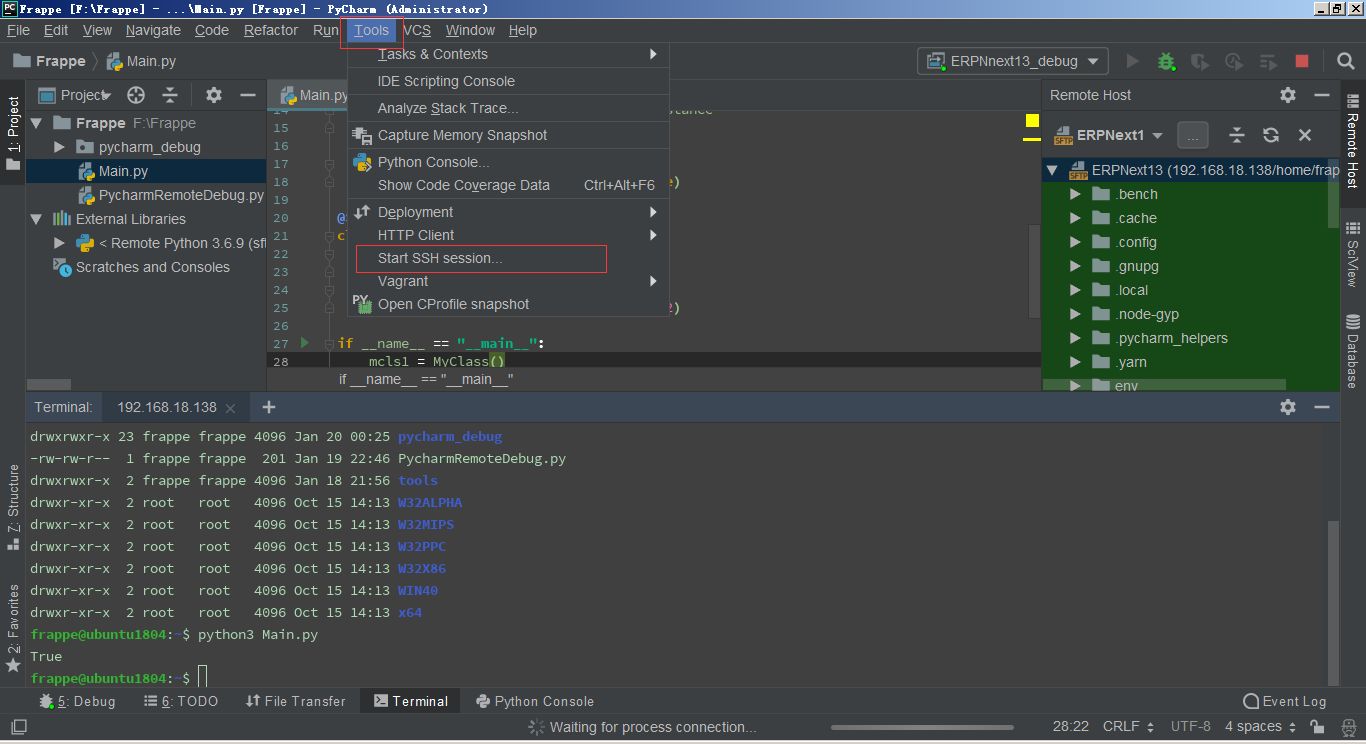Run with Coverage toolbar icon
Image resolution: width=1366 pixels, height=744 pixels.
tap(1200, 61)
